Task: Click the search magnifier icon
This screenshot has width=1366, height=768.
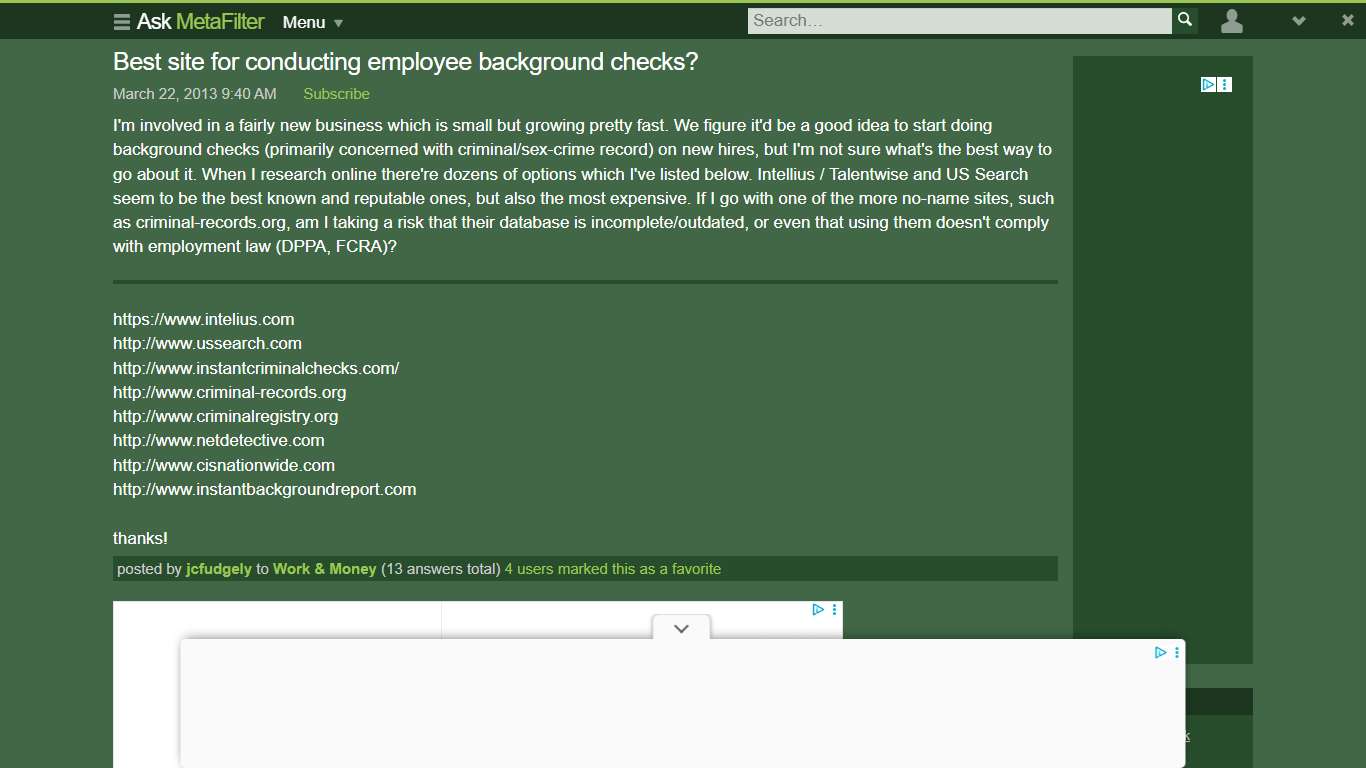Action: tap(1184, 20)
